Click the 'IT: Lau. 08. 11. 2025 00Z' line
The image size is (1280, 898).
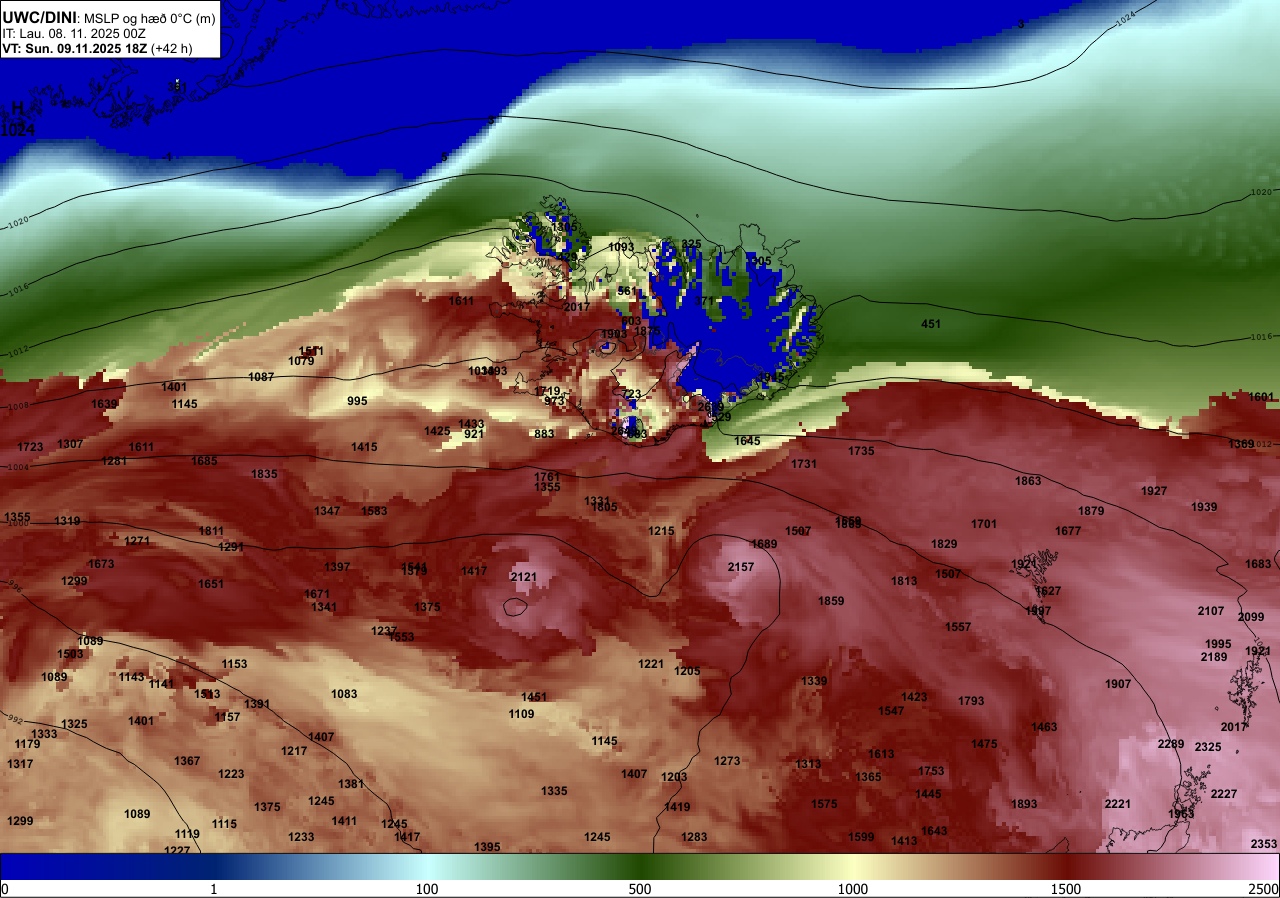pos(75,33)
